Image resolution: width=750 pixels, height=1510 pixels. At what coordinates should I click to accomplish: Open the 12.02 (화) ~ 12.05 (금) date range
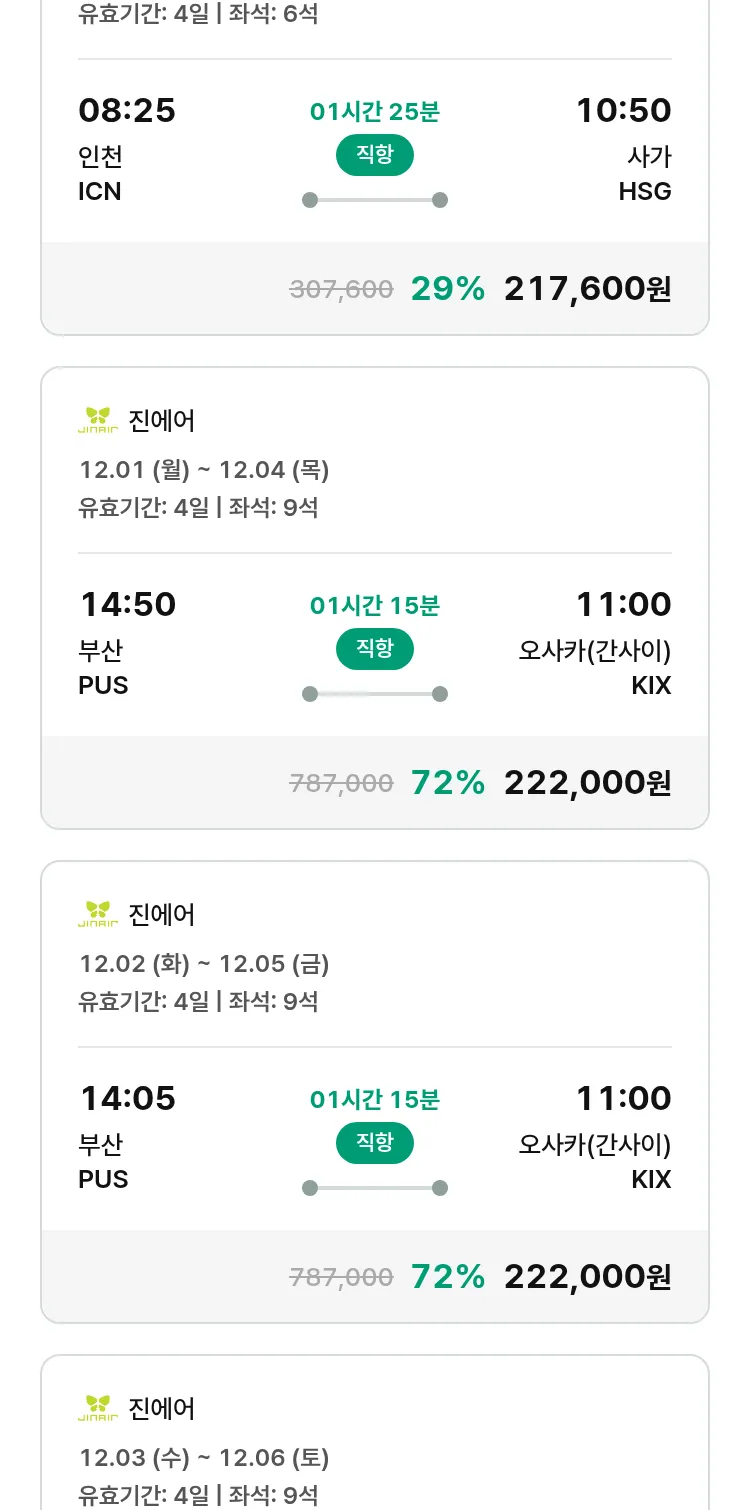pyautogui.click(x=204, y=963)
